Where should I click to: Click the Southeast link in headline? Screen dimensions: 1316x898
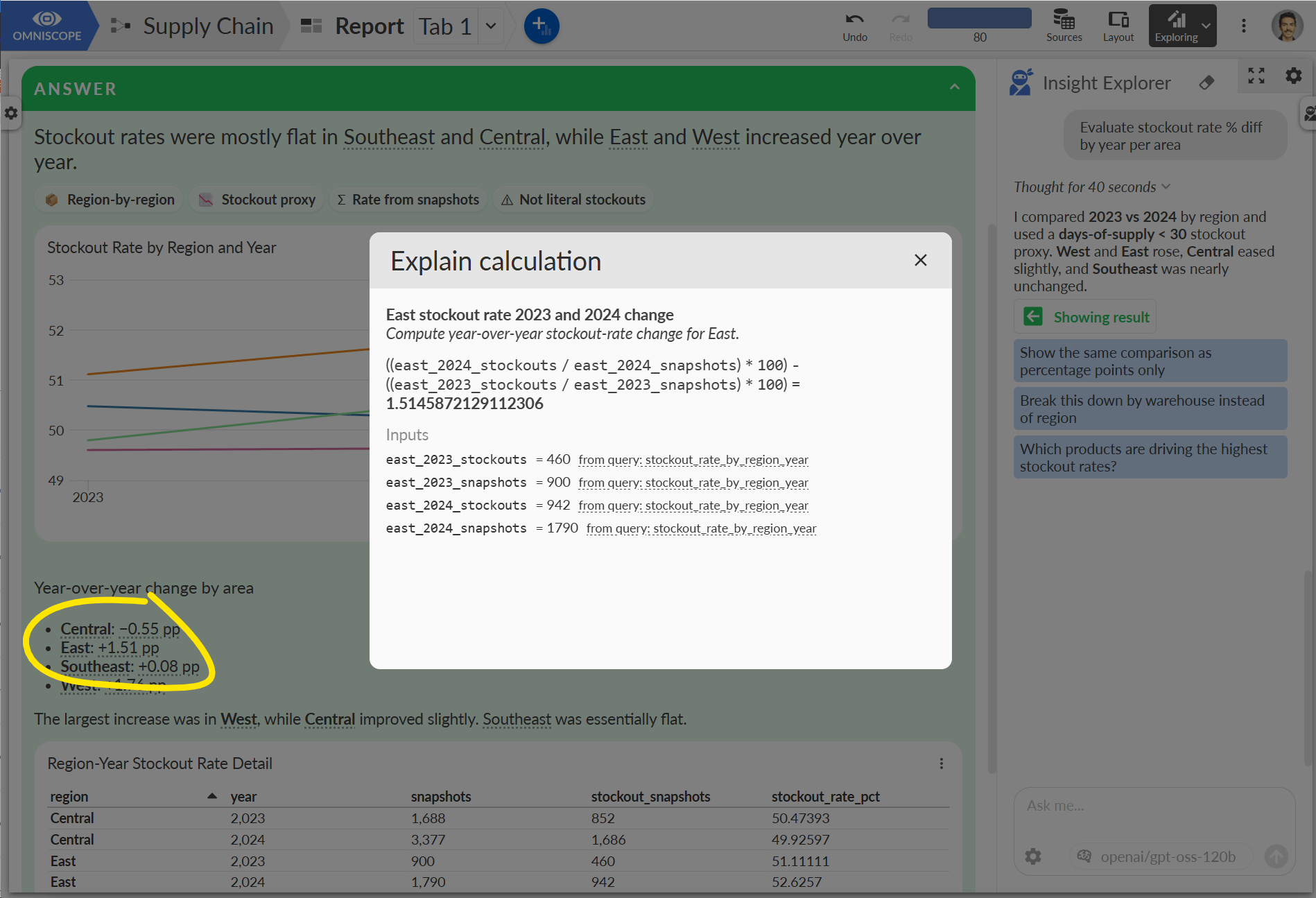coord(388,137)
